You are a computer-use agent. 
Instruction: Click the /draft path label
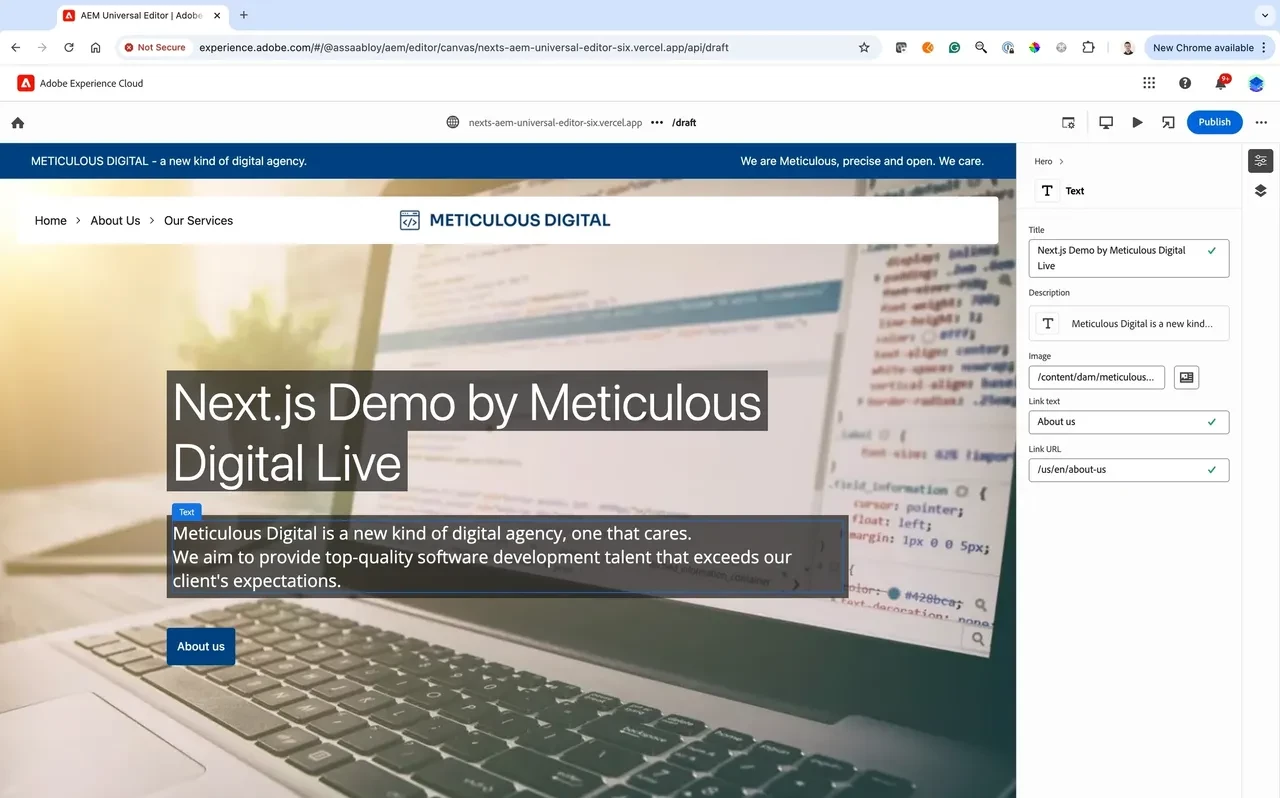[x=684, y=122]
